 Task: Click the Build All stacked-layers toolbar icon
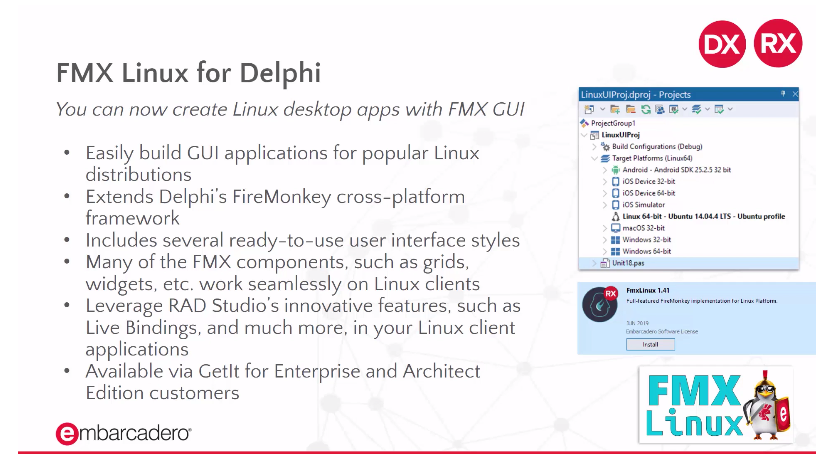(696, 110)
